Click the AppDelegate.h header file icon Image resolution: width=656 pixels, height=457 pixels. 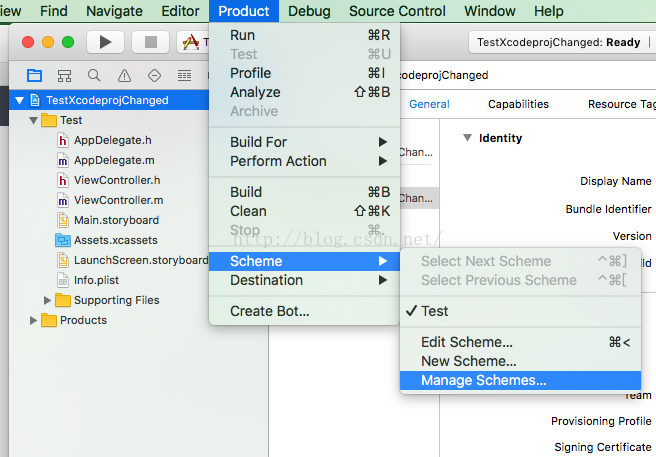point(63,140)
